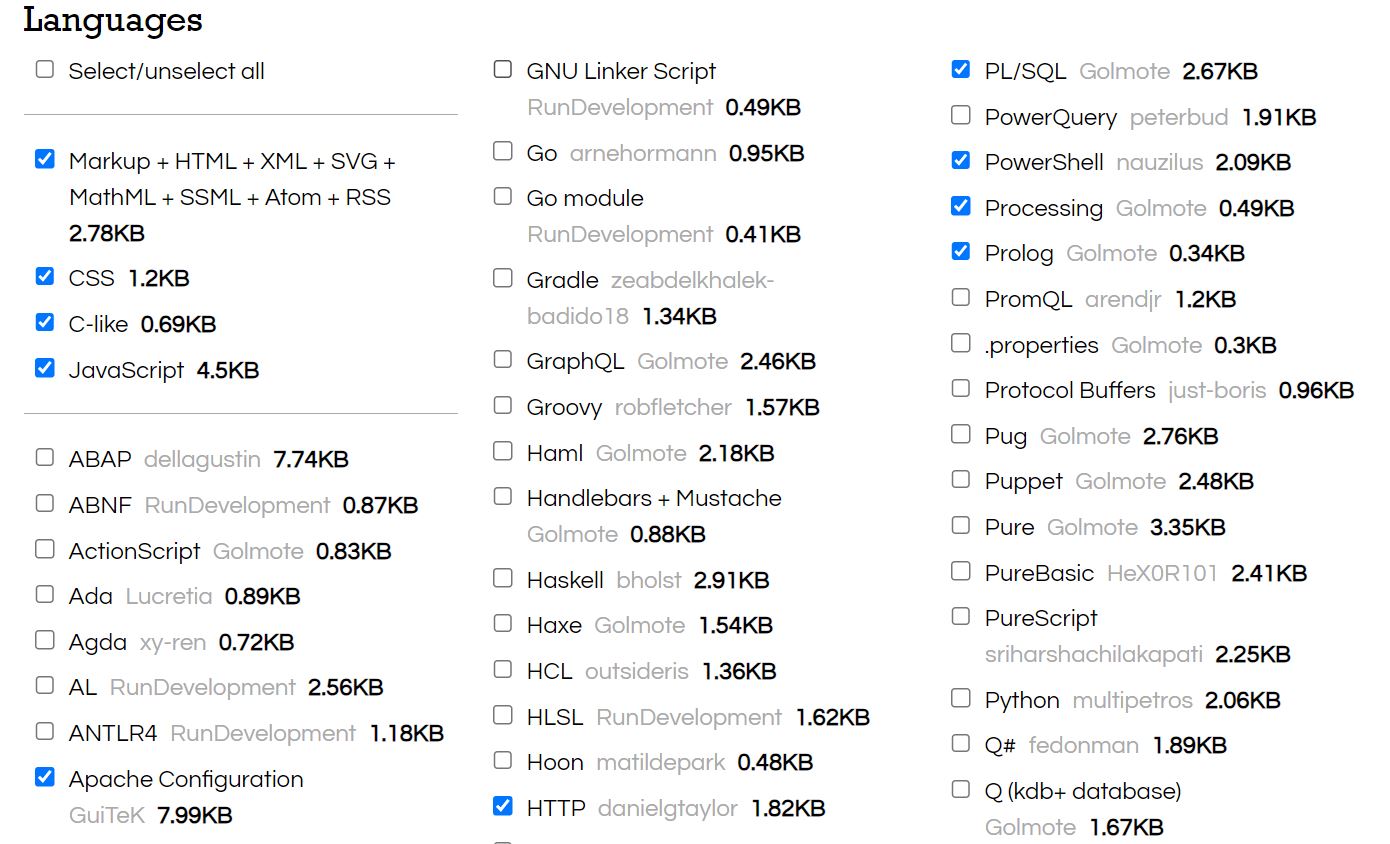
Task: Visit author link matildepark
Action: (x=661, y=763)
